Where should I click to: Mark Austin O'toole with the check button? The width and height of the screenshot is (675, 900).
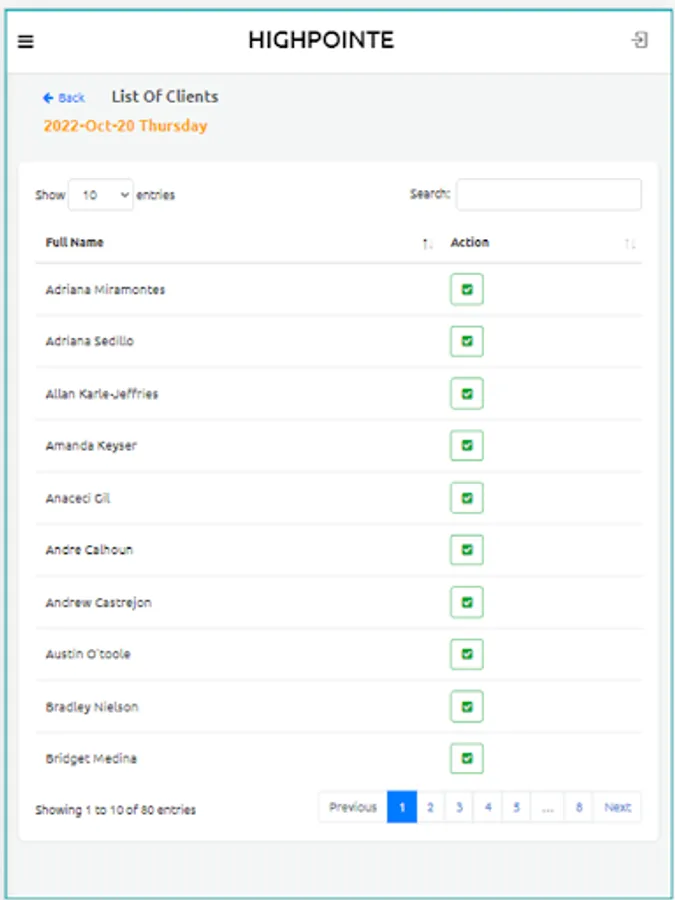[x=467, y=655]
